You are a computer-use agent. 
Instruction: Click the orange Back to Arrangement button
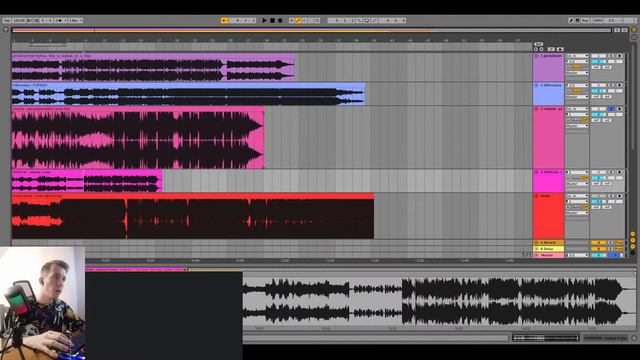[x=224, y=20]
